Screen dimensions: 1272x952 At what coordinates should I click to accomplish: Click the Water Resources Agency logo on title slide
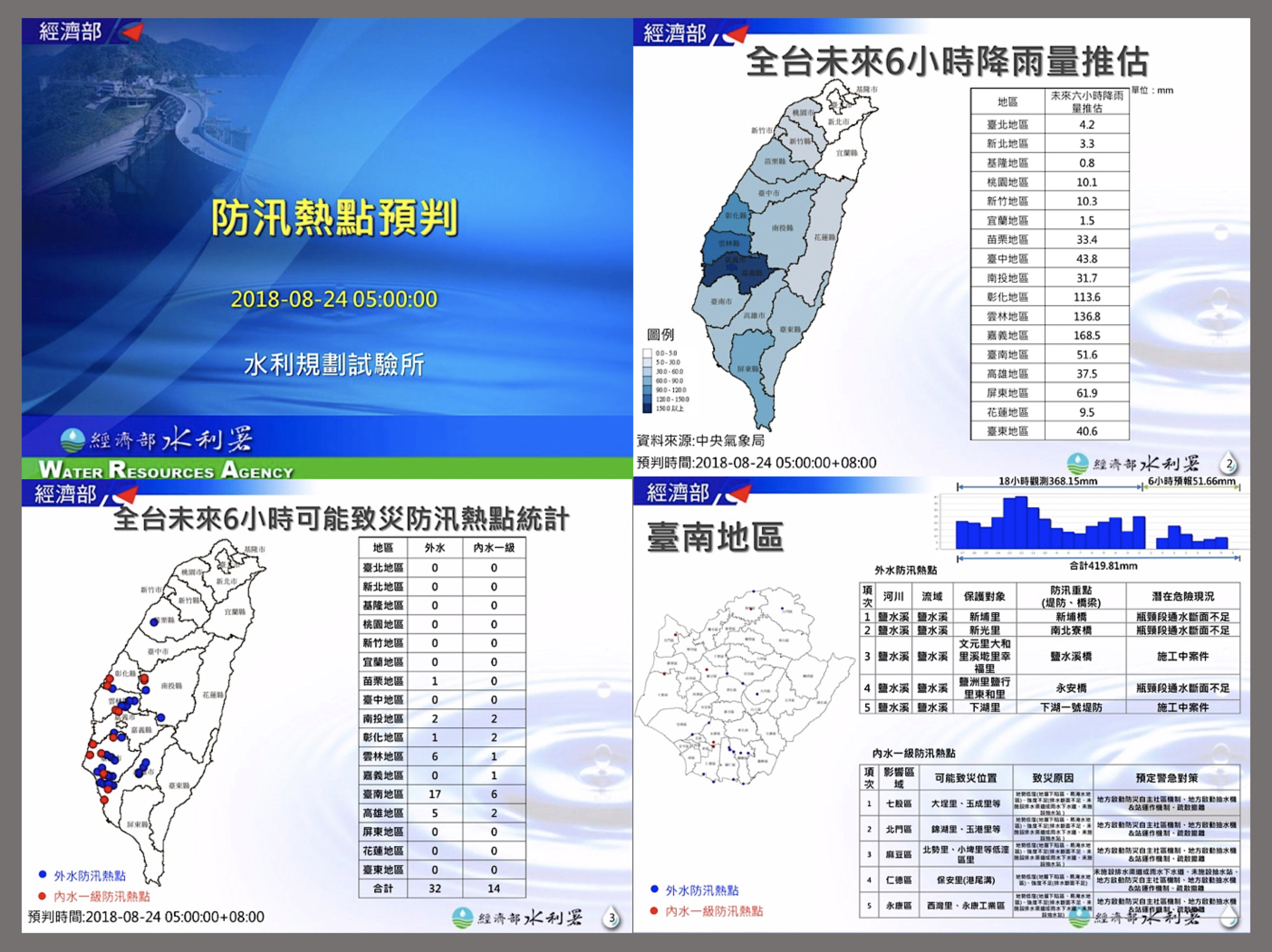pos(73,441)
